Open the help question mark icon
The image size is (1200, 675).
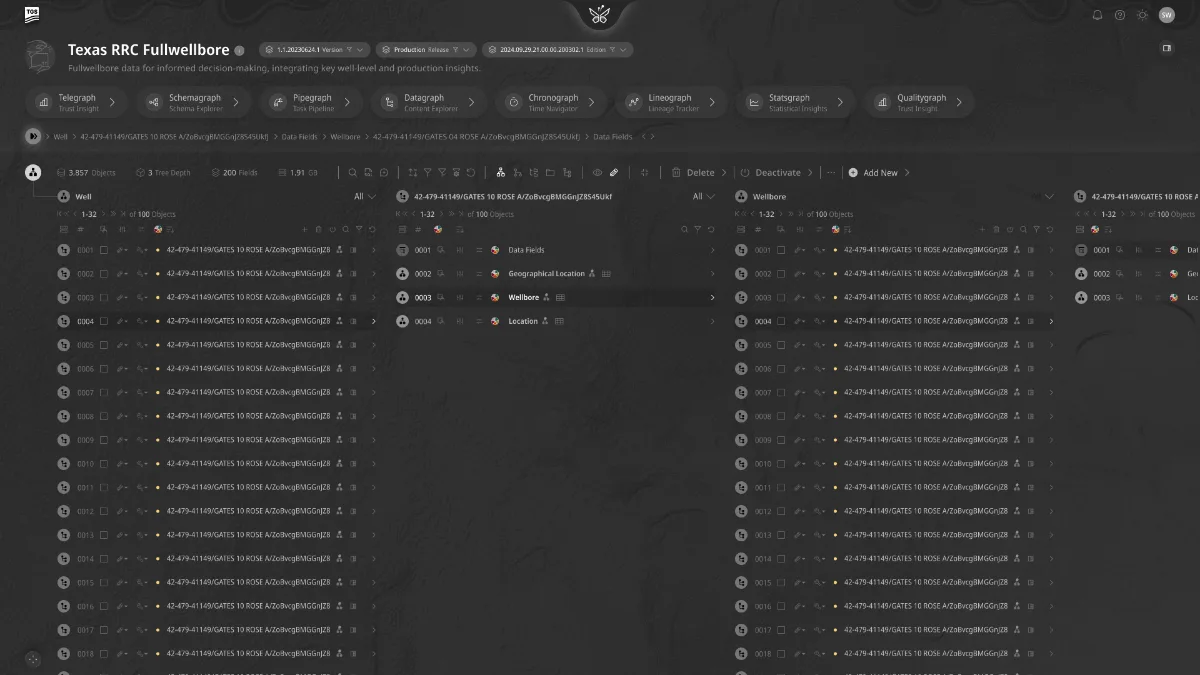click(1120, 15)
